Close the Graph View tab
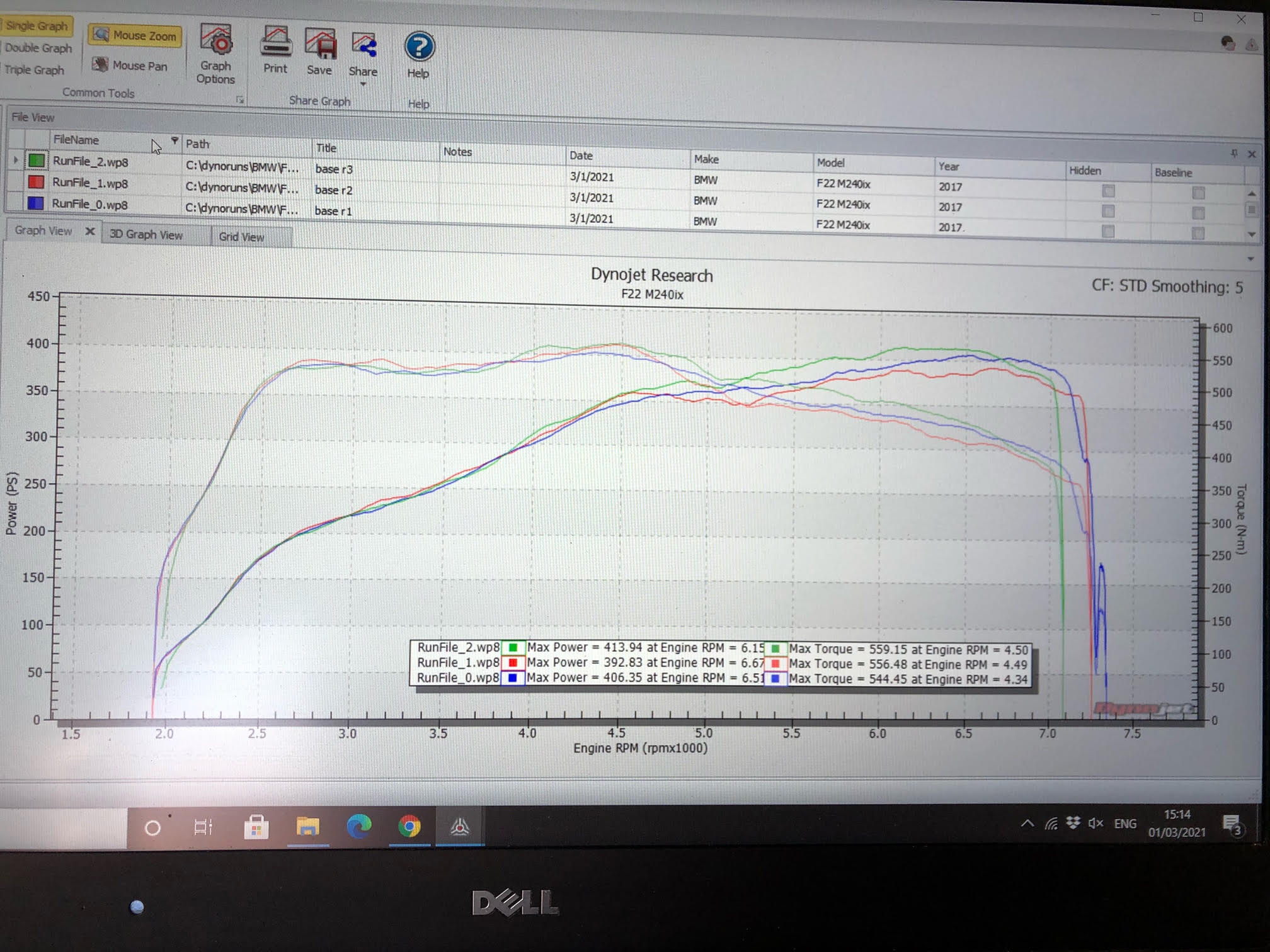The width and height of the screenshot is (1270, 952). [90, 231]
